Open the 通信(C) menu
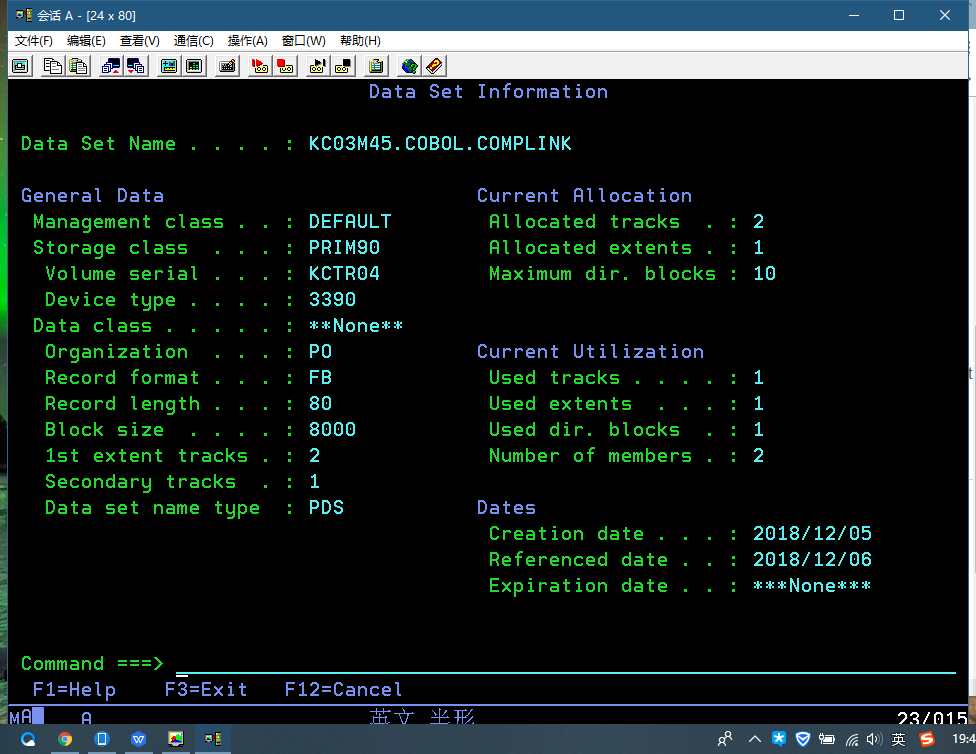 [x=194, y=41]
